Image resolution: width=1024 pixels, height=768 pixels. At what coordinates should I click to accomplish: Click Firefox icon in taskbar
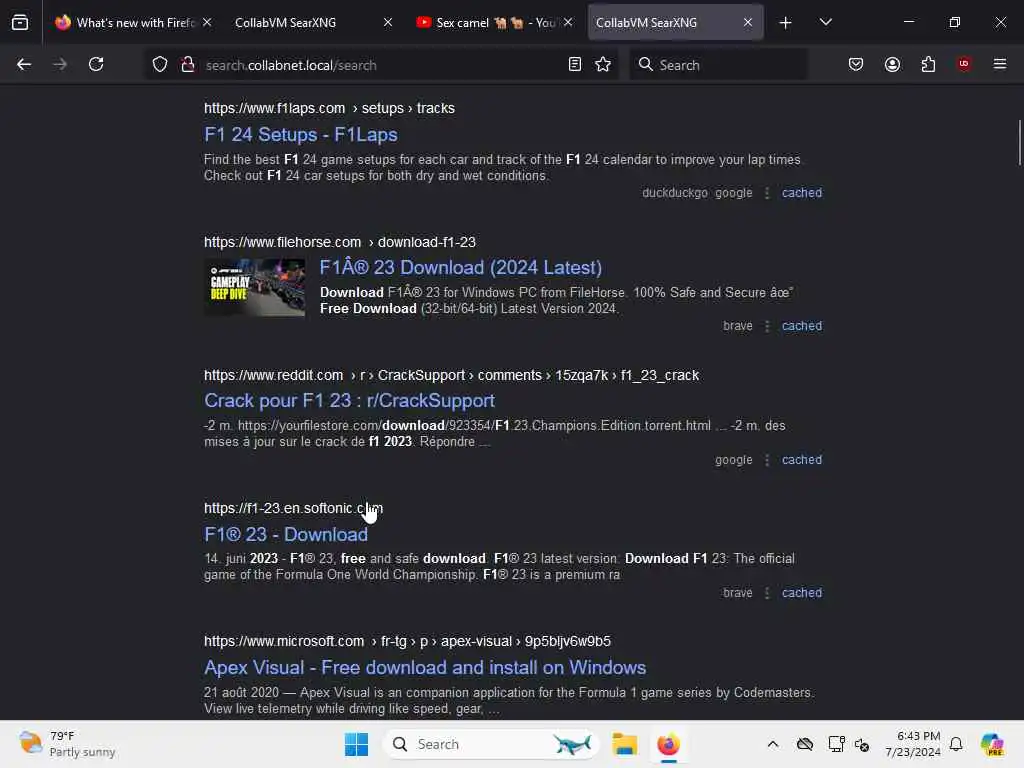668,744
